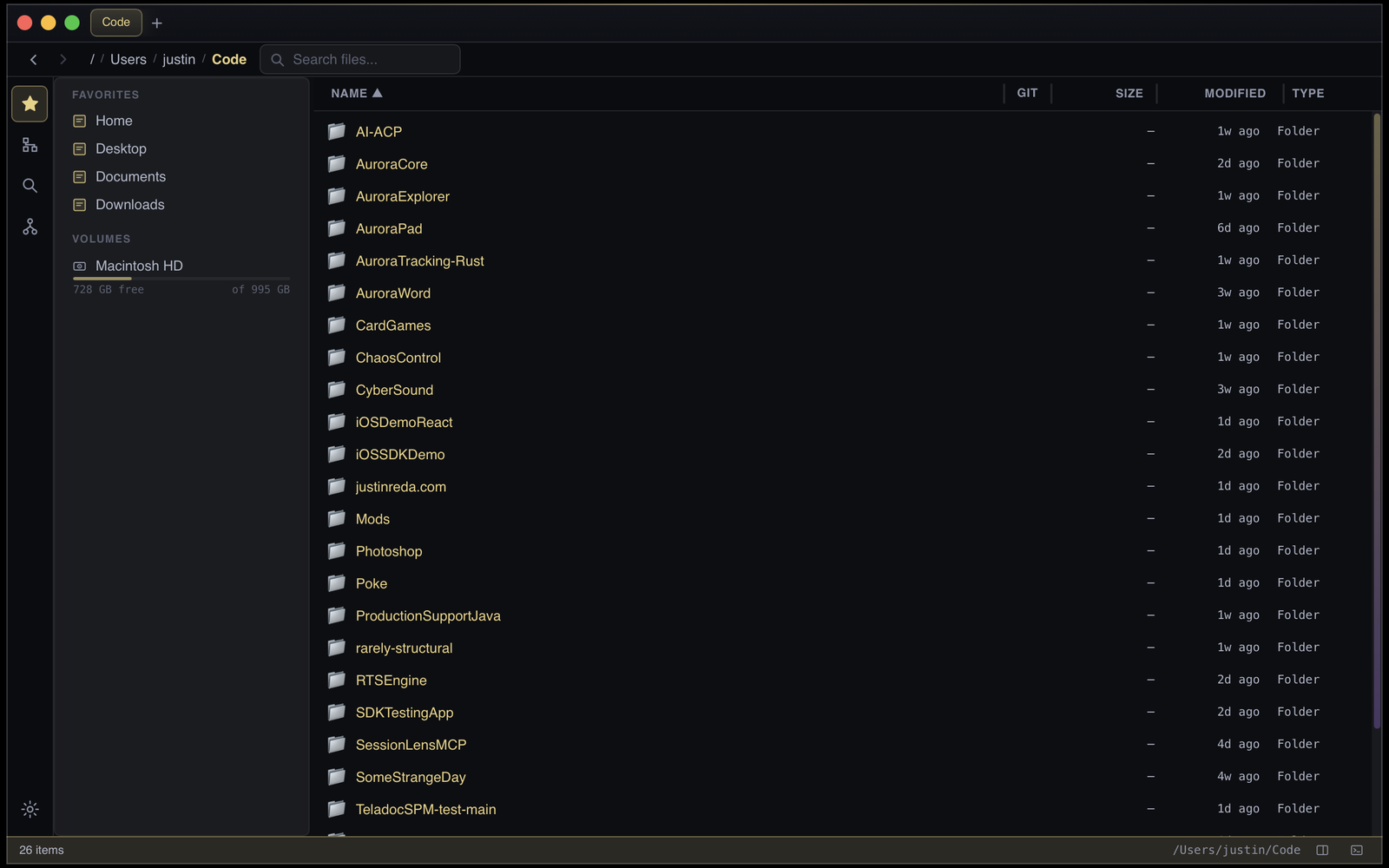The image size is (1389, 868).
Task: Click the file list vertical scrollbar
Action: pos(1377,421)
